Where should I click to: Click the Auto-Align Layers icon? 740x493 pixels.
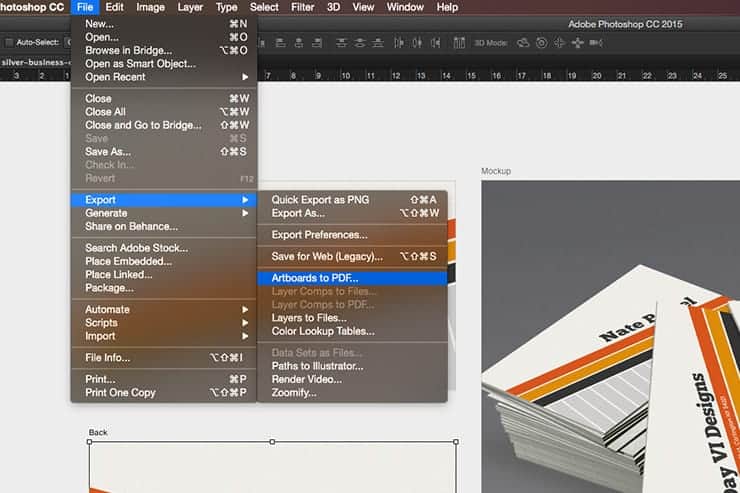(459, 43)
